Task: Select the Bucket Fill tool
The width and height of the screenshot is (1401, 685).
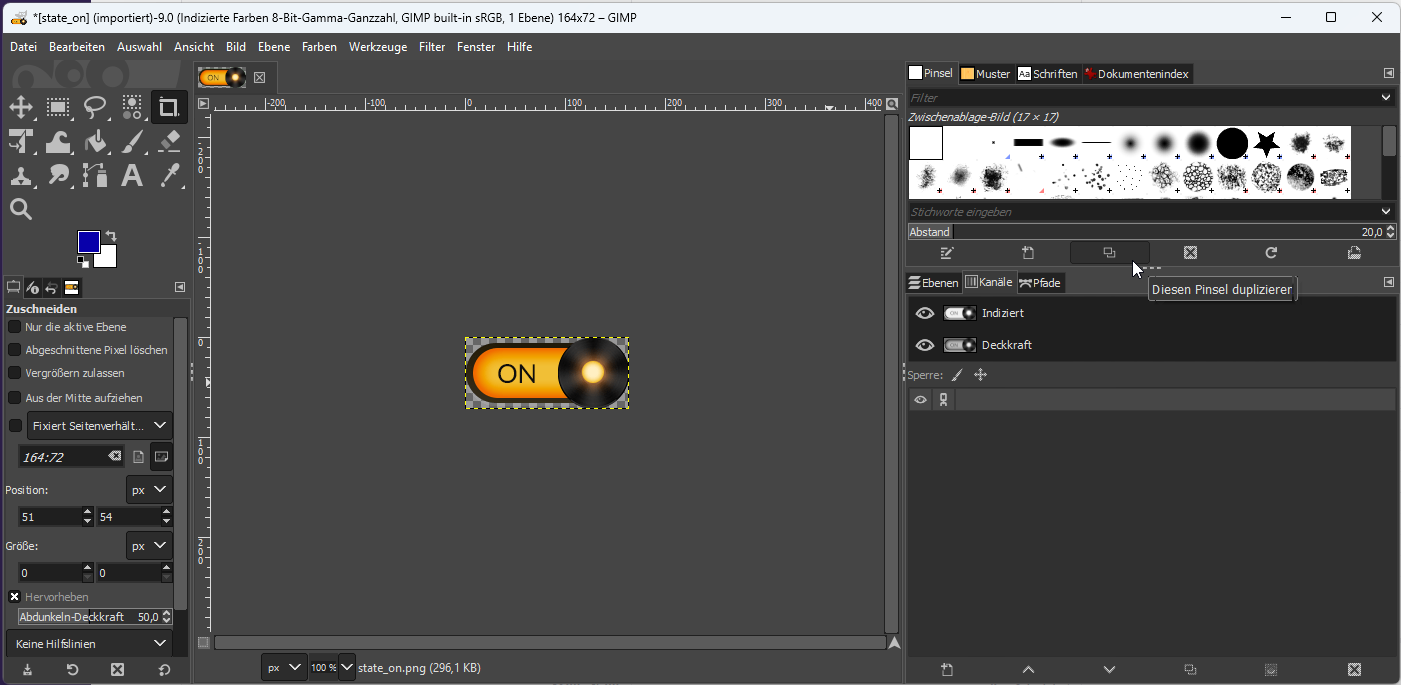Action: coord(95,142)
